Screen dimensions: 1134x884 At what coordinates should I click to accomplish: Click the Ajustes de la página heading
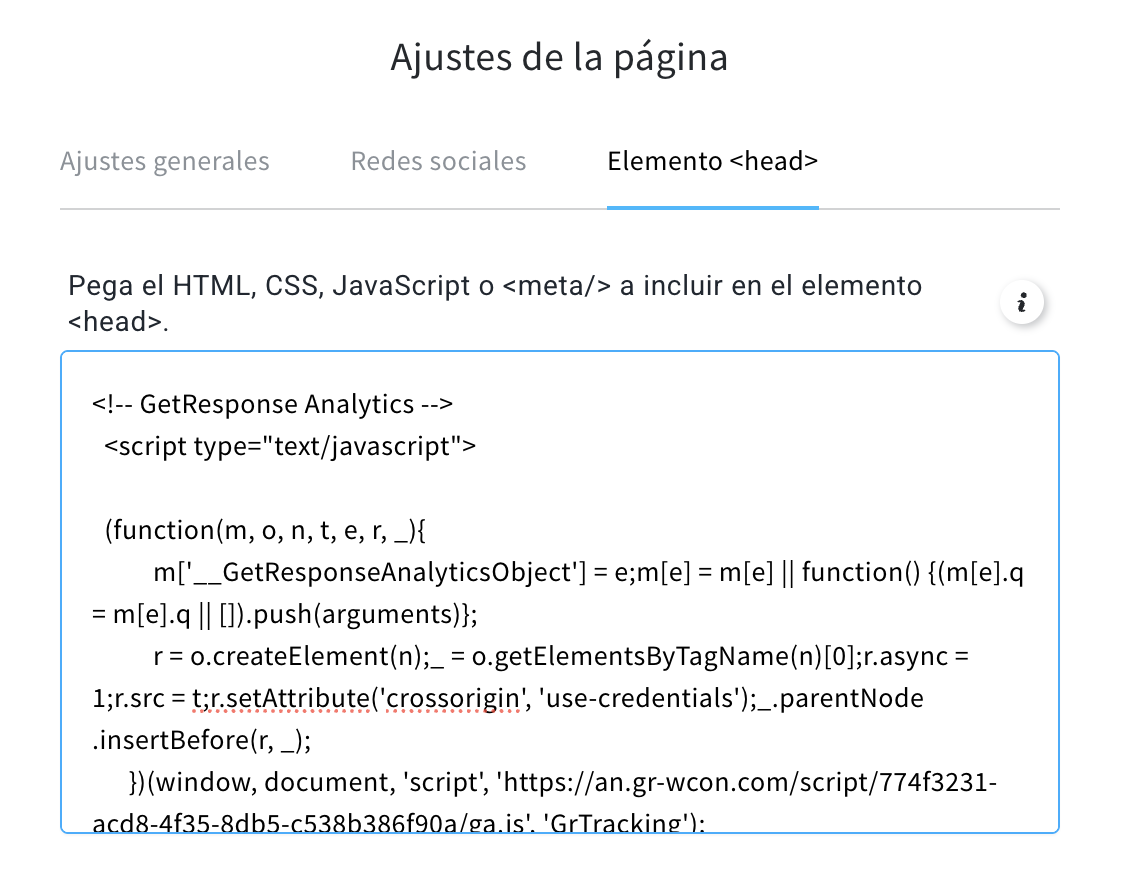click(559, 57)
